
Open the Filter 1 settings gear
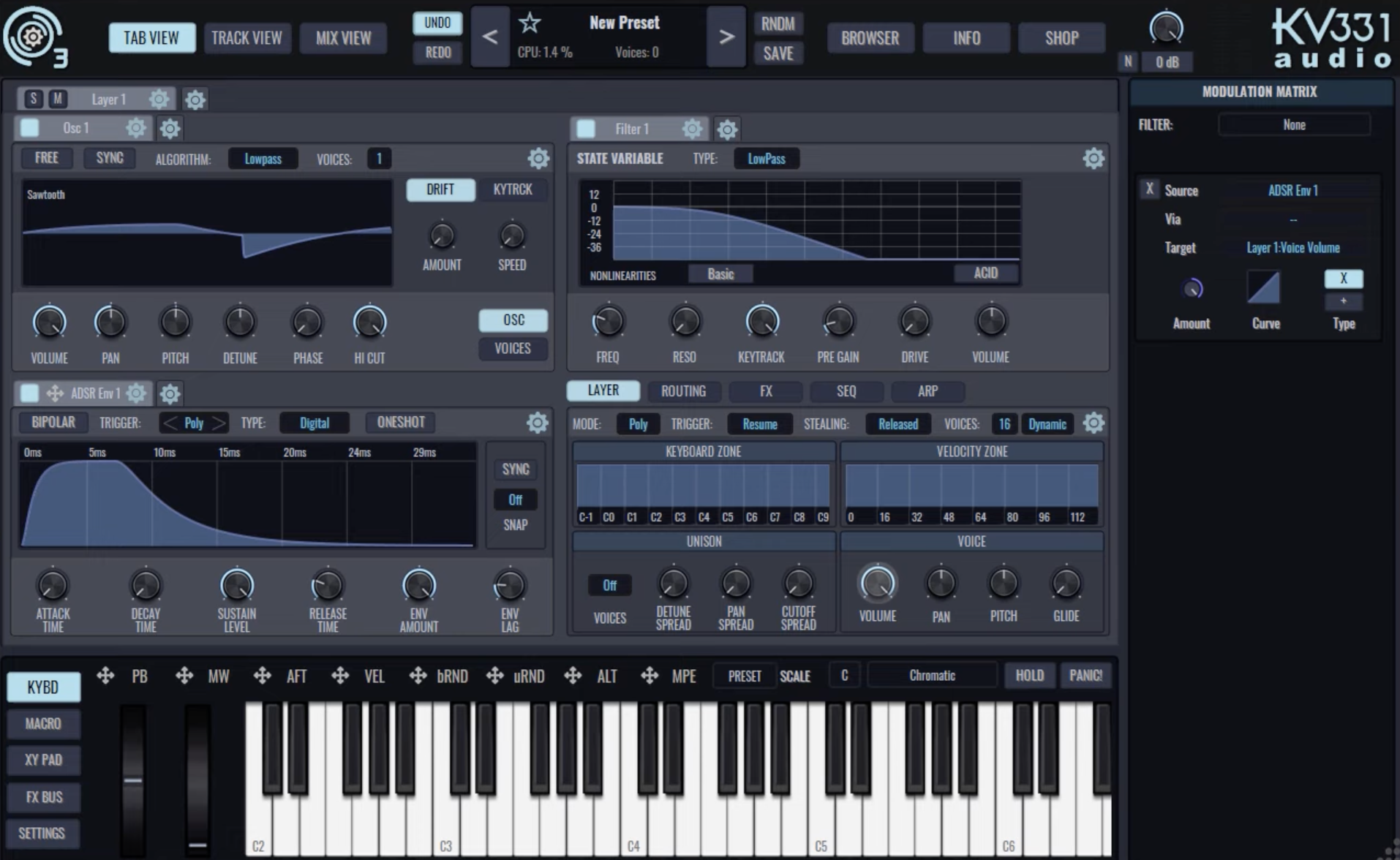click(x=692, y=129)
